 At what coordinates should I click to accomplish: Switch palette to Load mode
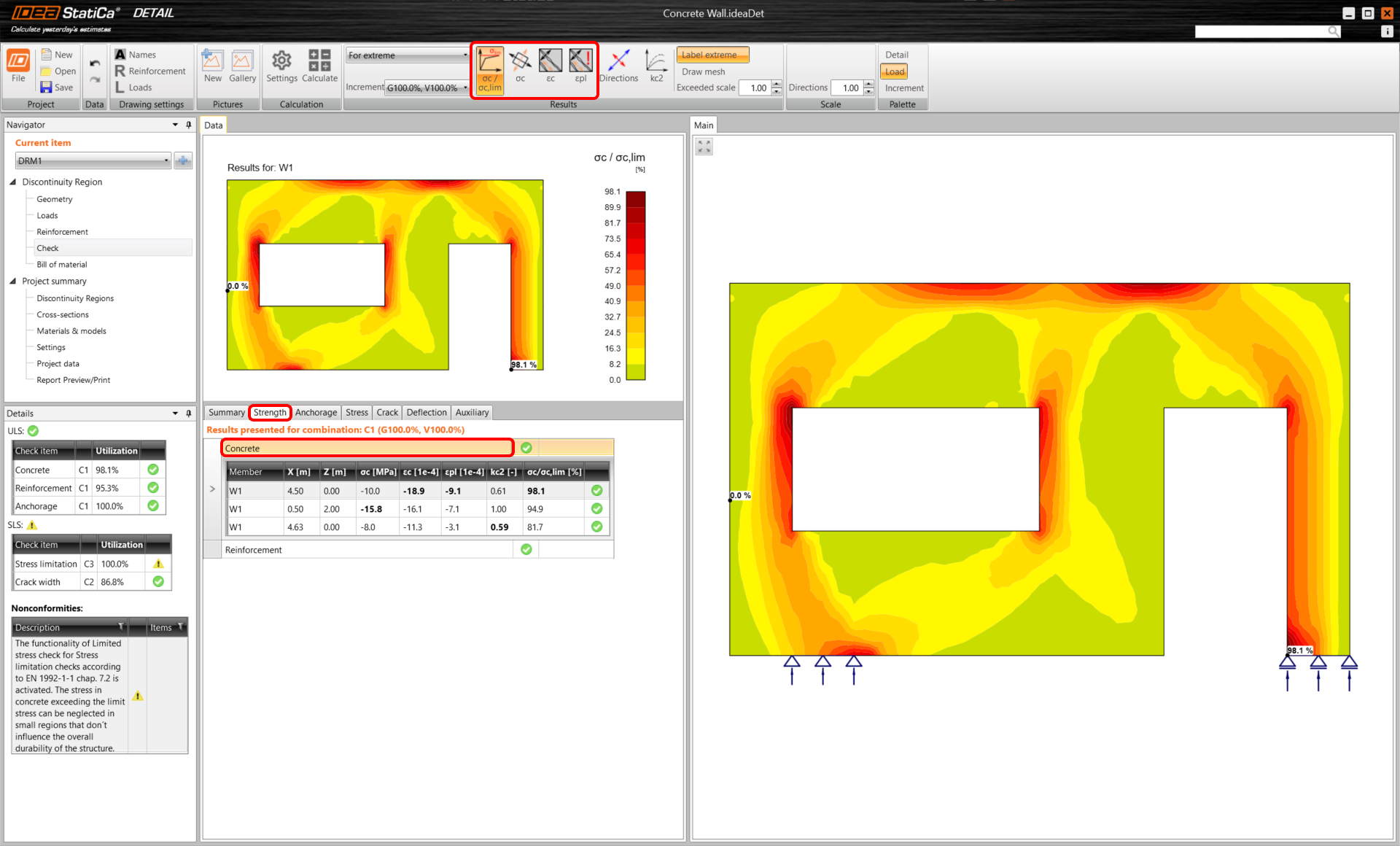coord(894,71)
